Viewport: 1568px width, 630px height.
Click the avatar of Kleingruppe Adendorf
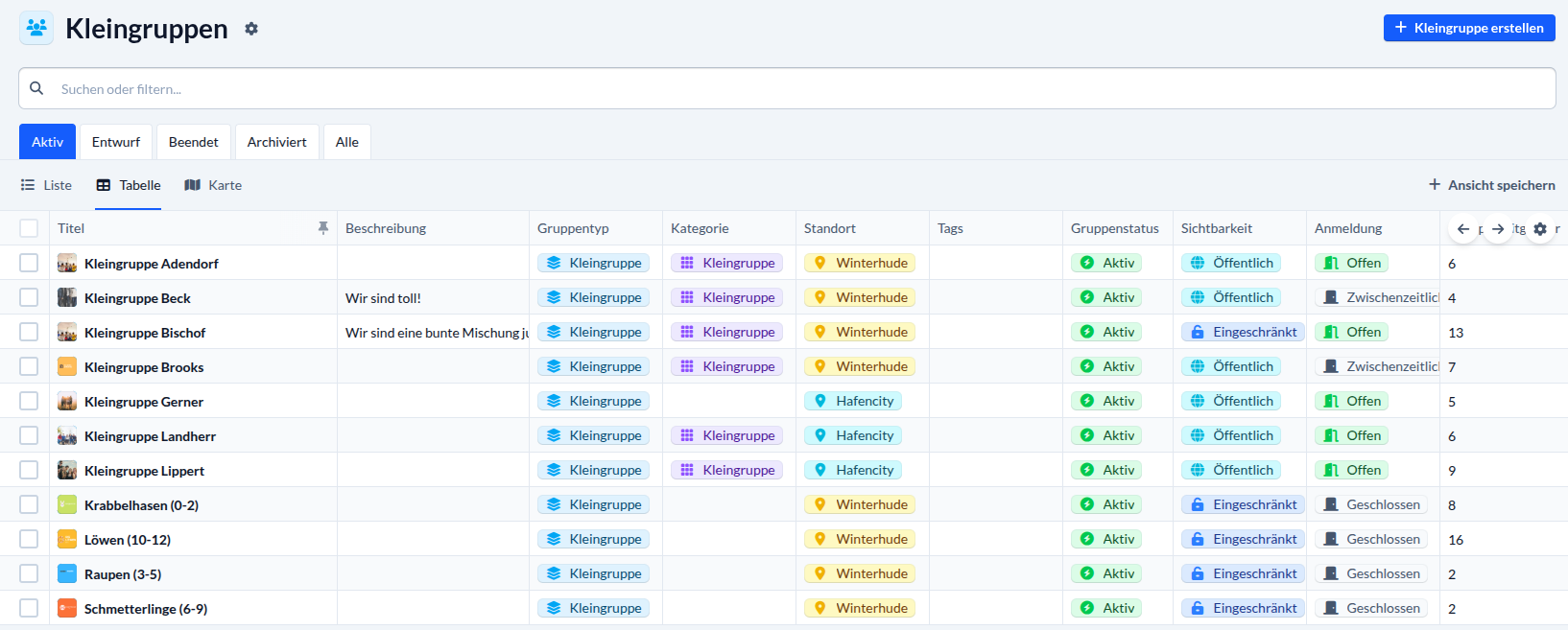pos(67,263)
